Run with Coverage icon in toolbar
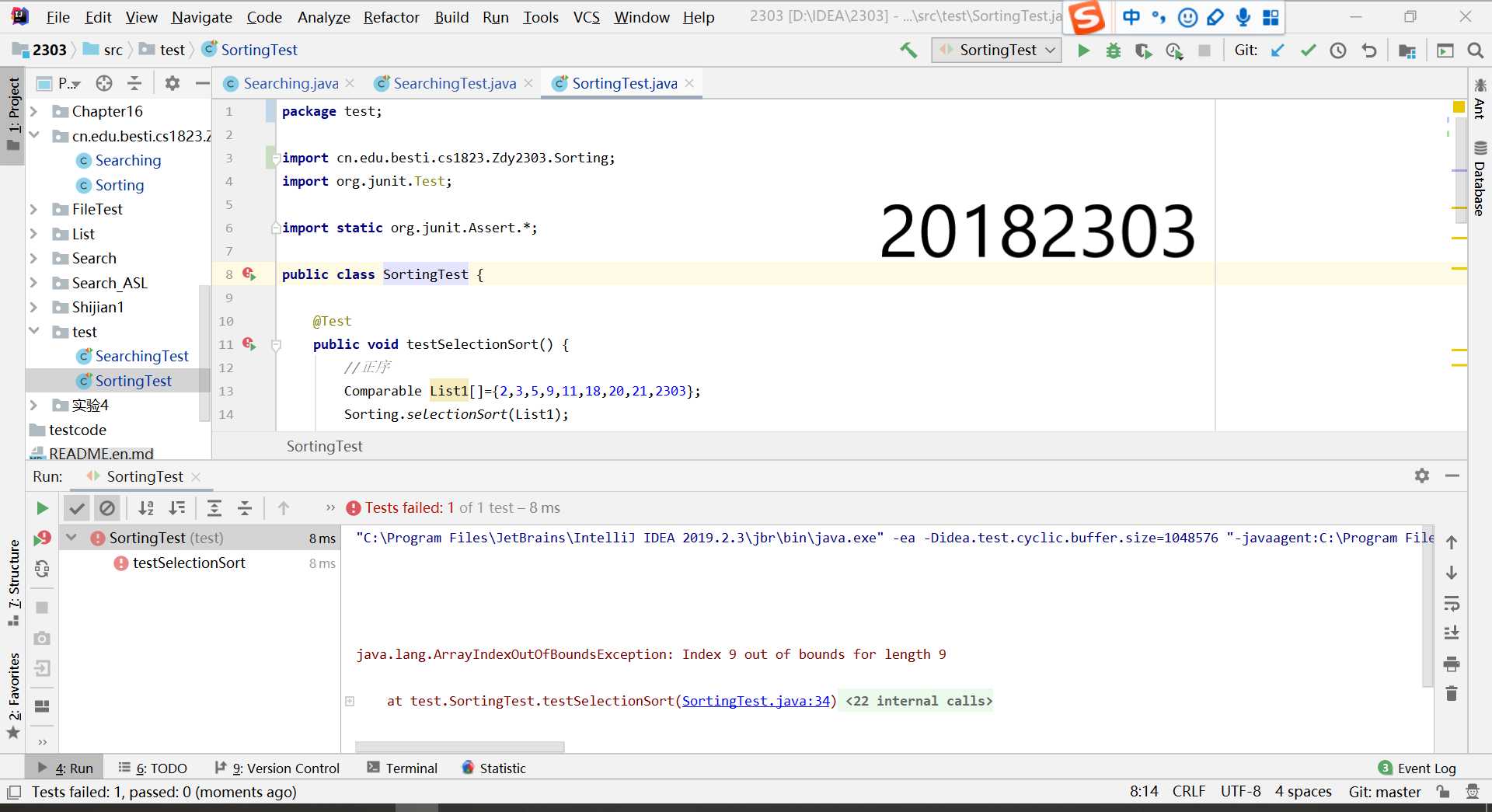 click(1143, 51)
